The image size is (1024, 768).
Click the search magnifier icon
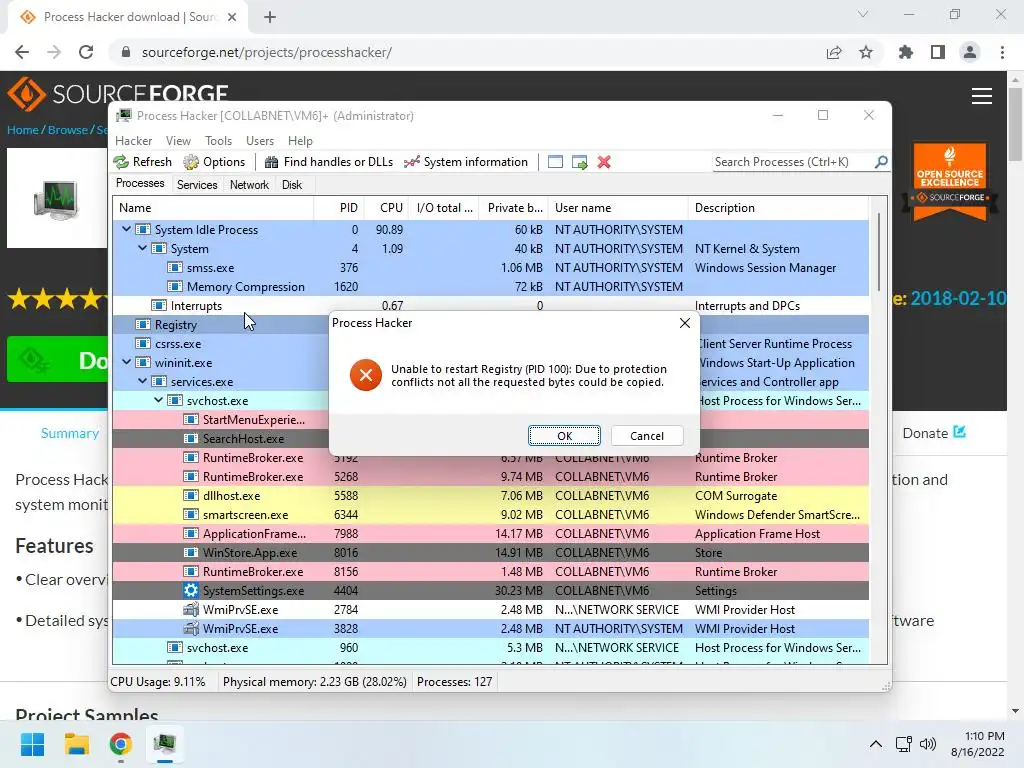click(881, 161)
